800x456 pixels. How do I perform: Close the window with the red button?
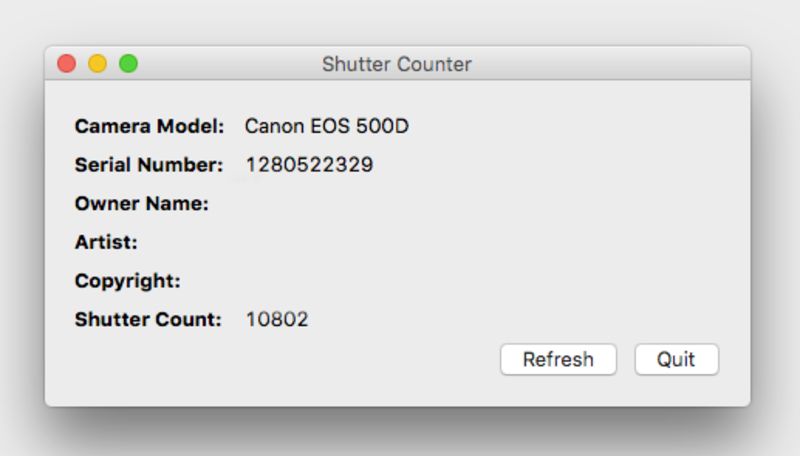pyautogui.click(x=67, y=64)
